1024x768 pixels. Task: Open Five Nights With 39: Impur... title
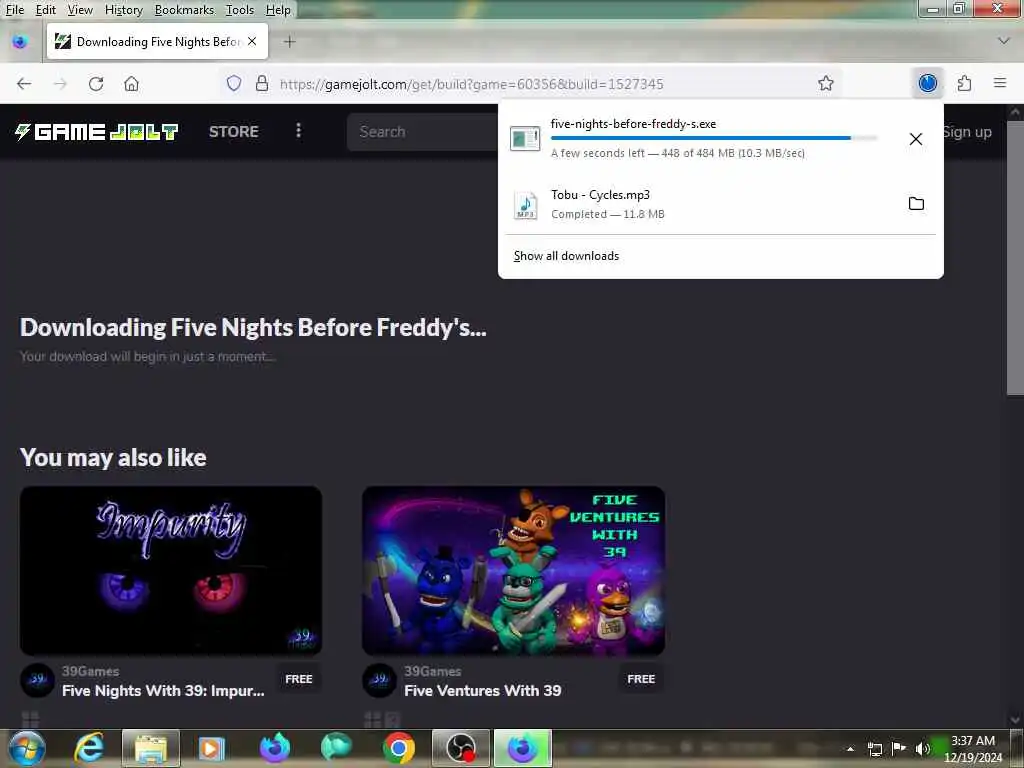pos(163,690)
